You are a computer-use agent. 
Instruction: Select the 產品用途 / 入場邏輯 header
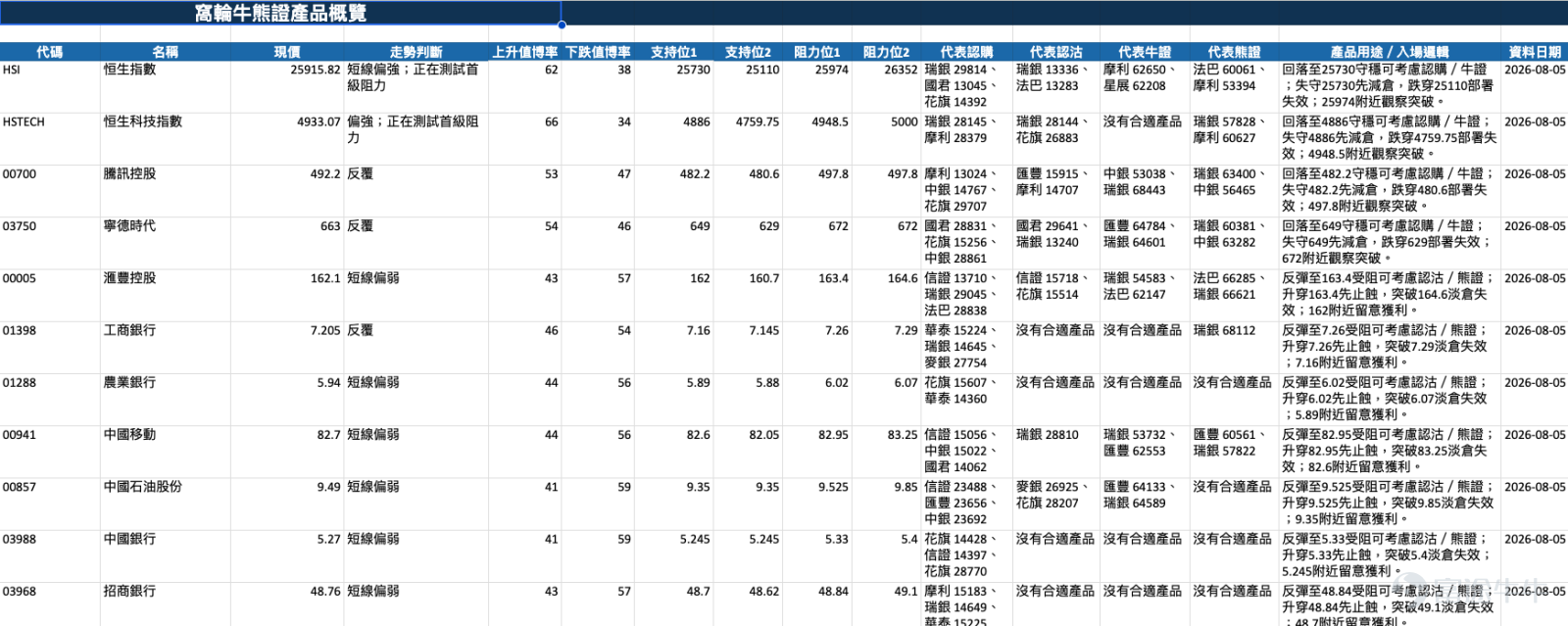coord(1390,52)
